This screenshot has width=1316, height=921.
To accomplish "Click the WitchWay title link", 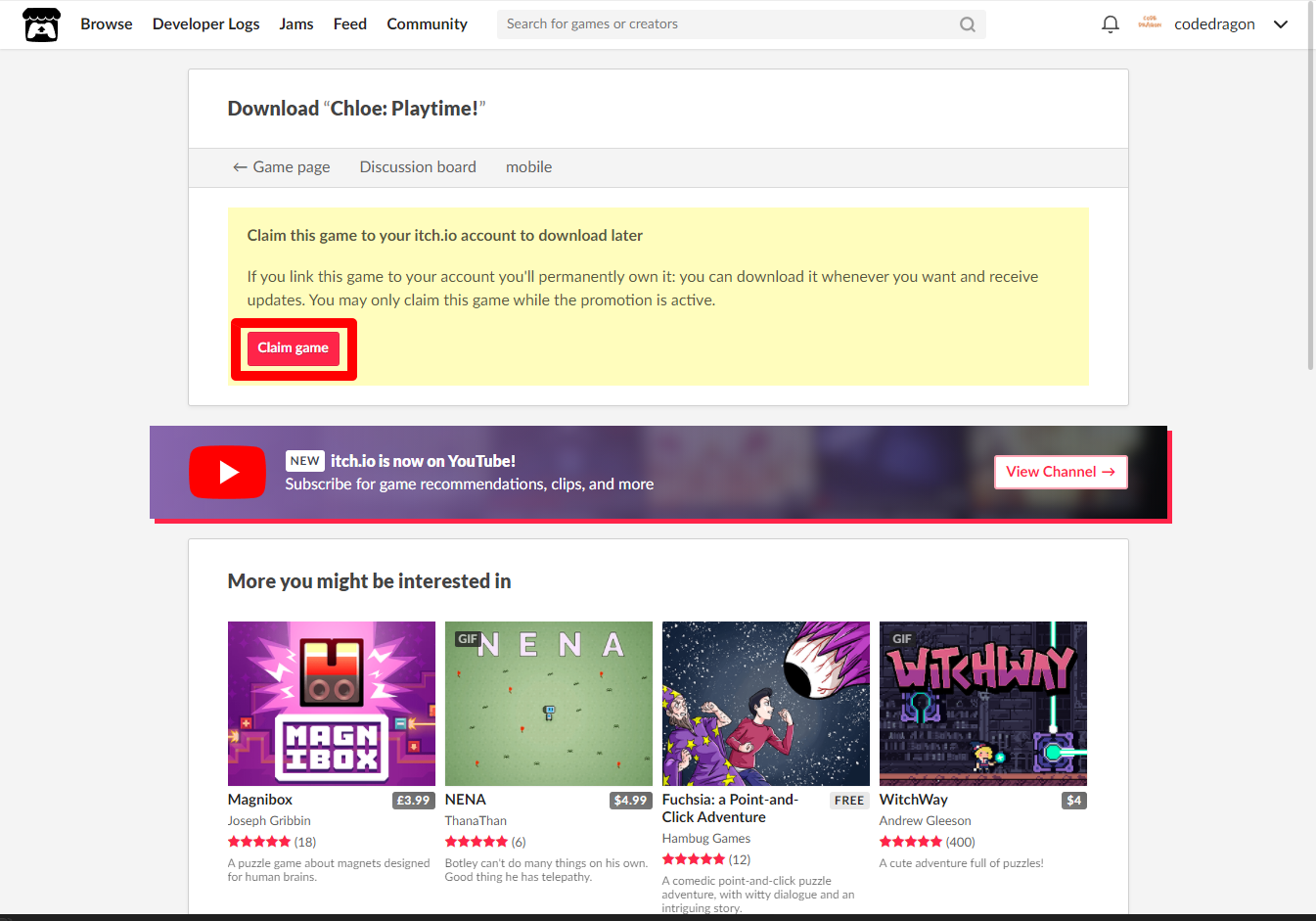I will 914,800.
